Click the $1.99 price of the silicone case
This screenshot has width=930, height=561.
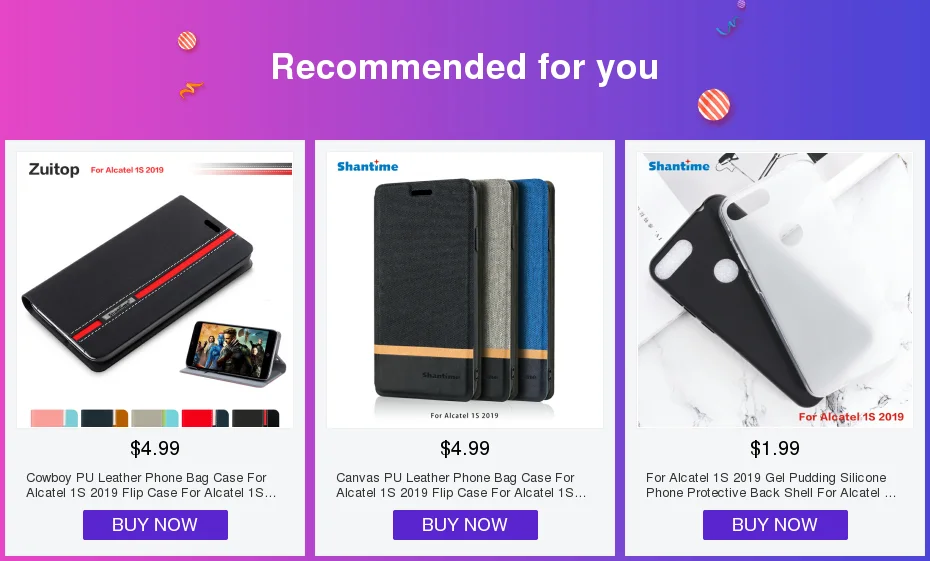click(x=775, y=448)
